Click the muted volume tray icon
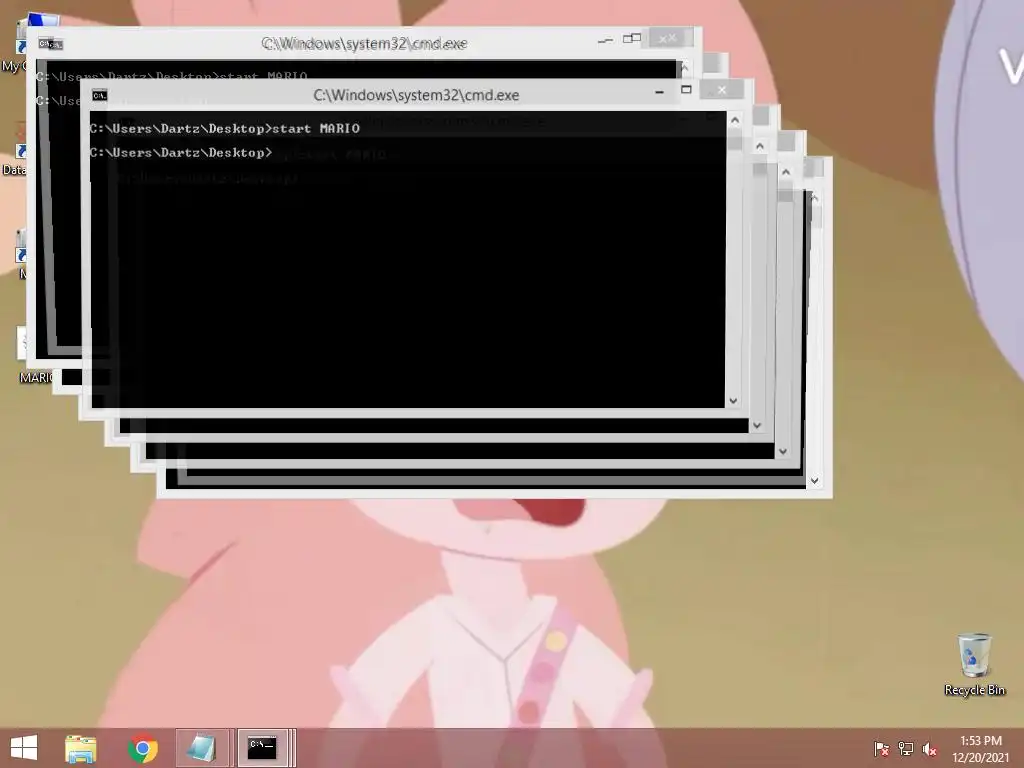This screenshot has width=1024, height=768. pyautogui.click(x=930, y=749)
